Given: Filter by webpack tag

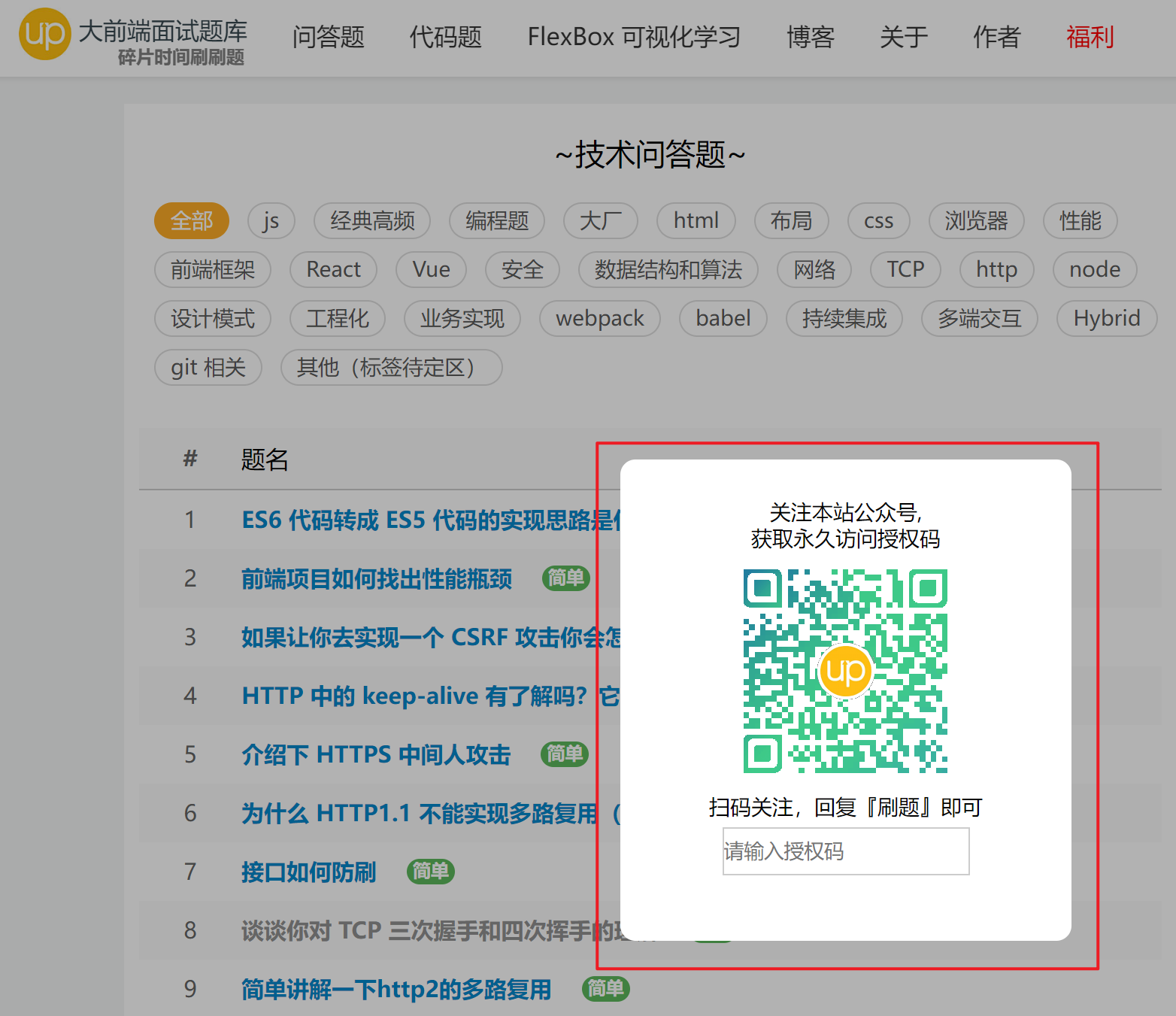Looking at the screenshot, I should coord(600,318).
